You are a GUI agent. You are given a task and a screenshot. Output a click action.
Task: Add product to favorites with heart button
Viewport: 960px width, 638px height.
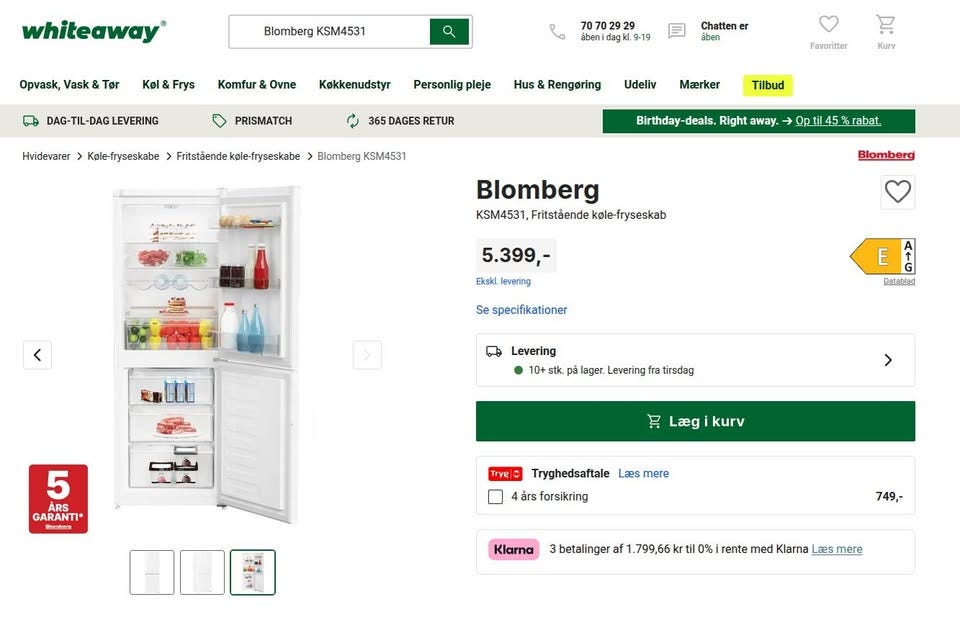(897, 192)
